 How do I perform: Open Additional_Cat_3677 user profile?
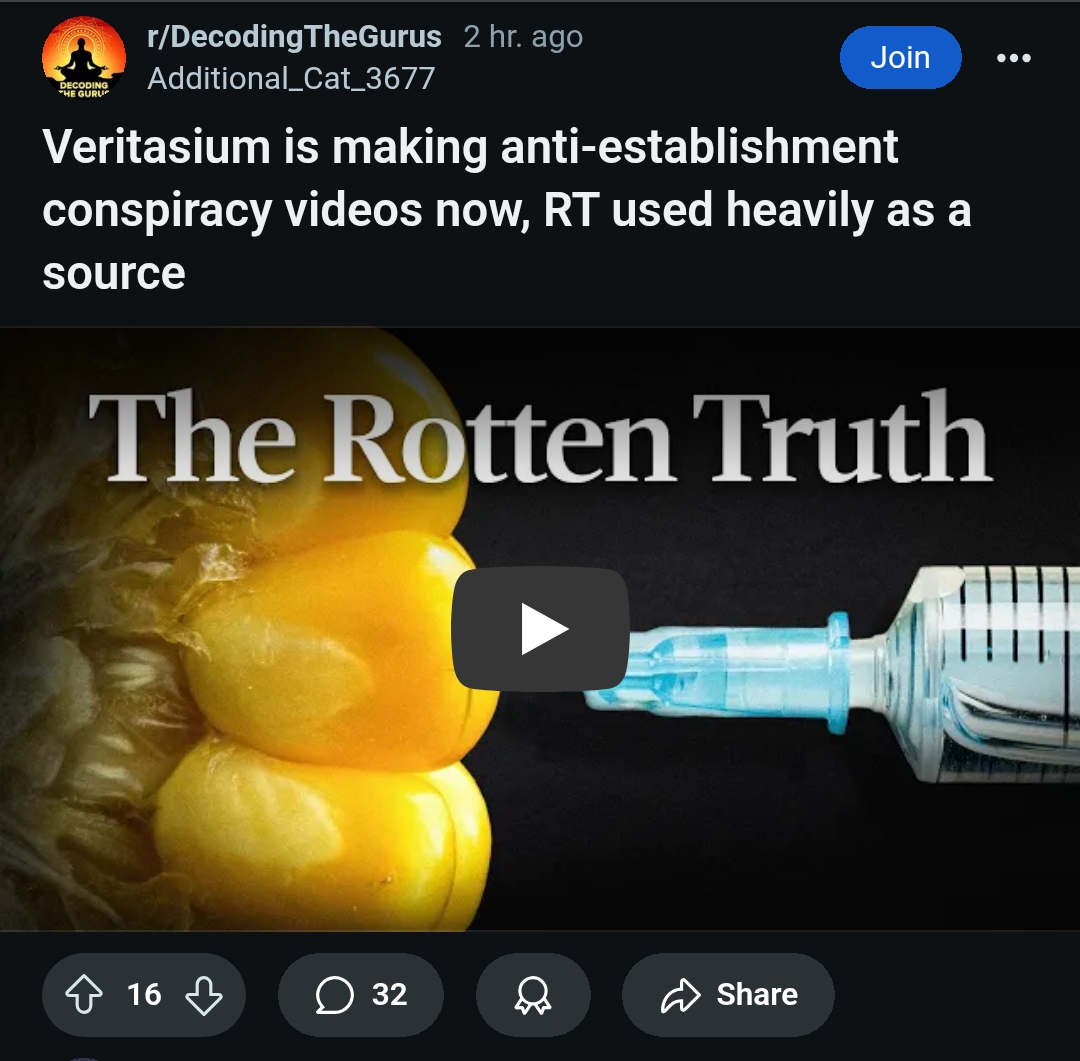click(x=291, y=79)
